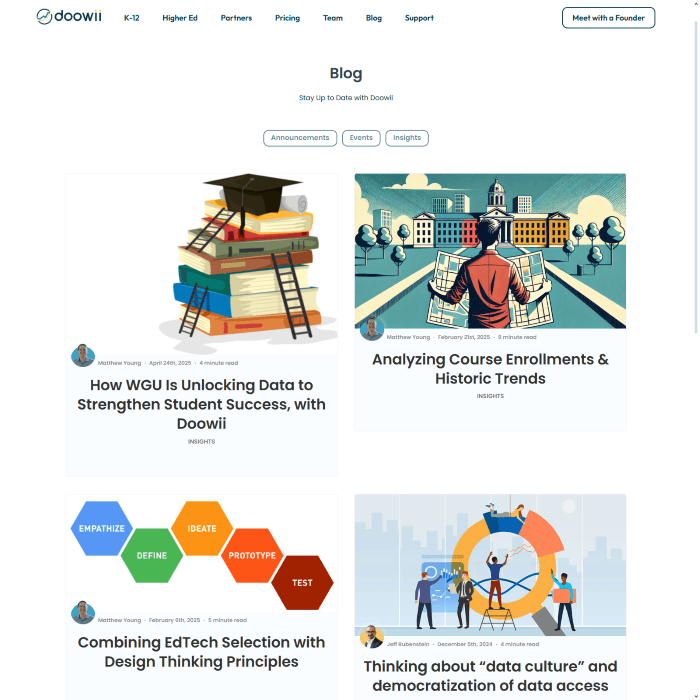
Task: Click Jeff Rubenstein's avatar photo
Action: (371, 636)
